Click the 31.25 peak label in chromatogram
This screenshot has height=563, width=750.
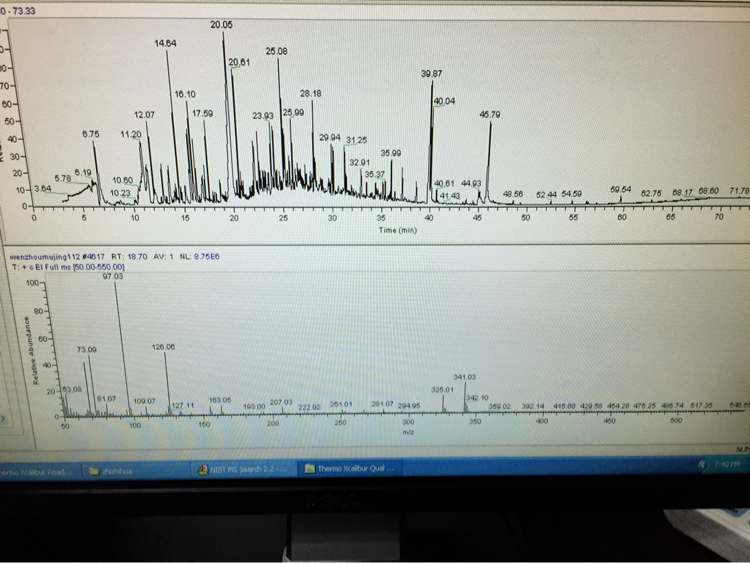pos(356,140)
